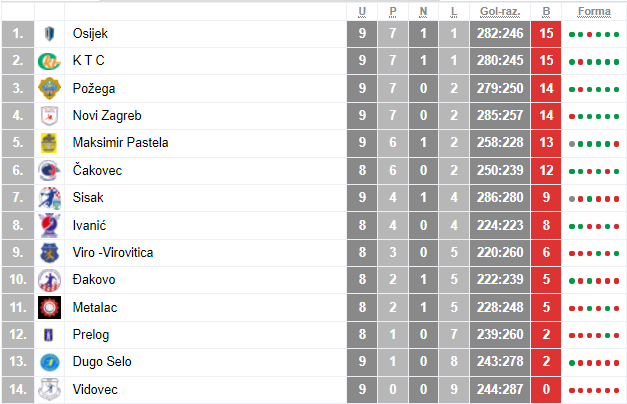Click the Osijek club logo
Screen dimensions: 627x404
coord(49,34)
